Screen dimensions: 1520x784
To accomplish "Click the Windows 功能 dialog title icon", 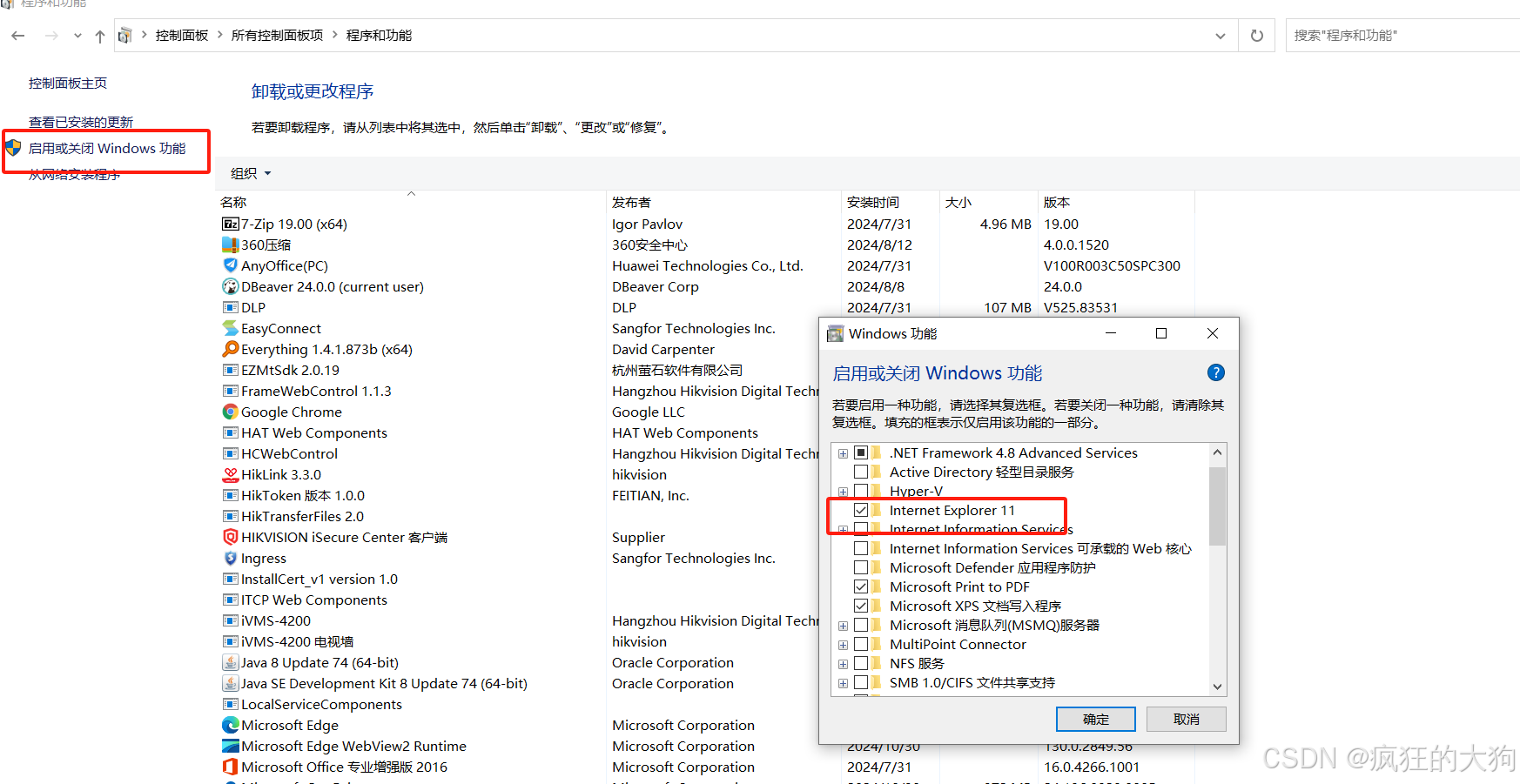I will tap(835, 333).
